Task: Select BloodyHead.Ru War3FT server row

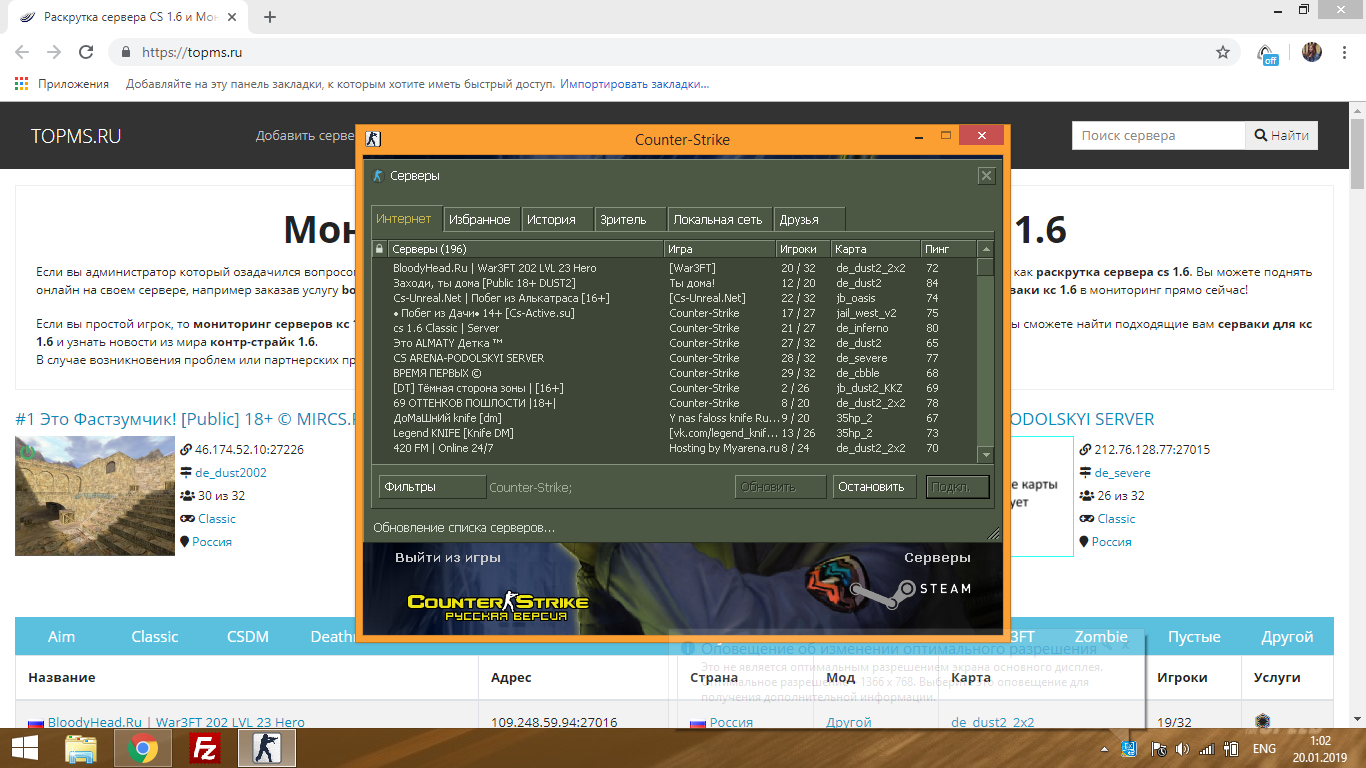Action: point(673,268)
